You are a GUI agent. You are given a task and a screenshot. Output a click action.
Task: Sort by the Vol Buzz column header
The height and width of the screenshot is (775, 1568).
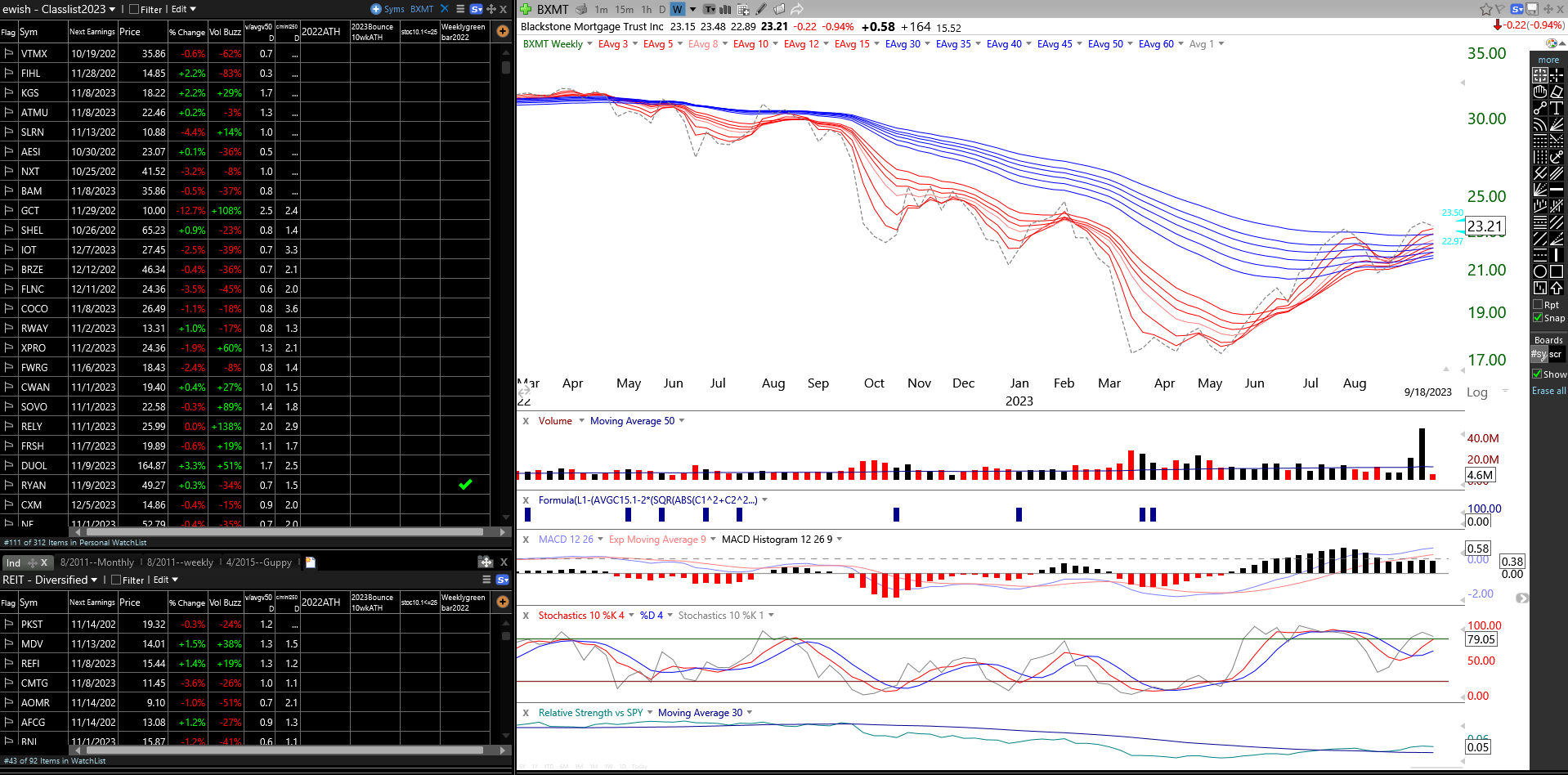pos(225,32)
